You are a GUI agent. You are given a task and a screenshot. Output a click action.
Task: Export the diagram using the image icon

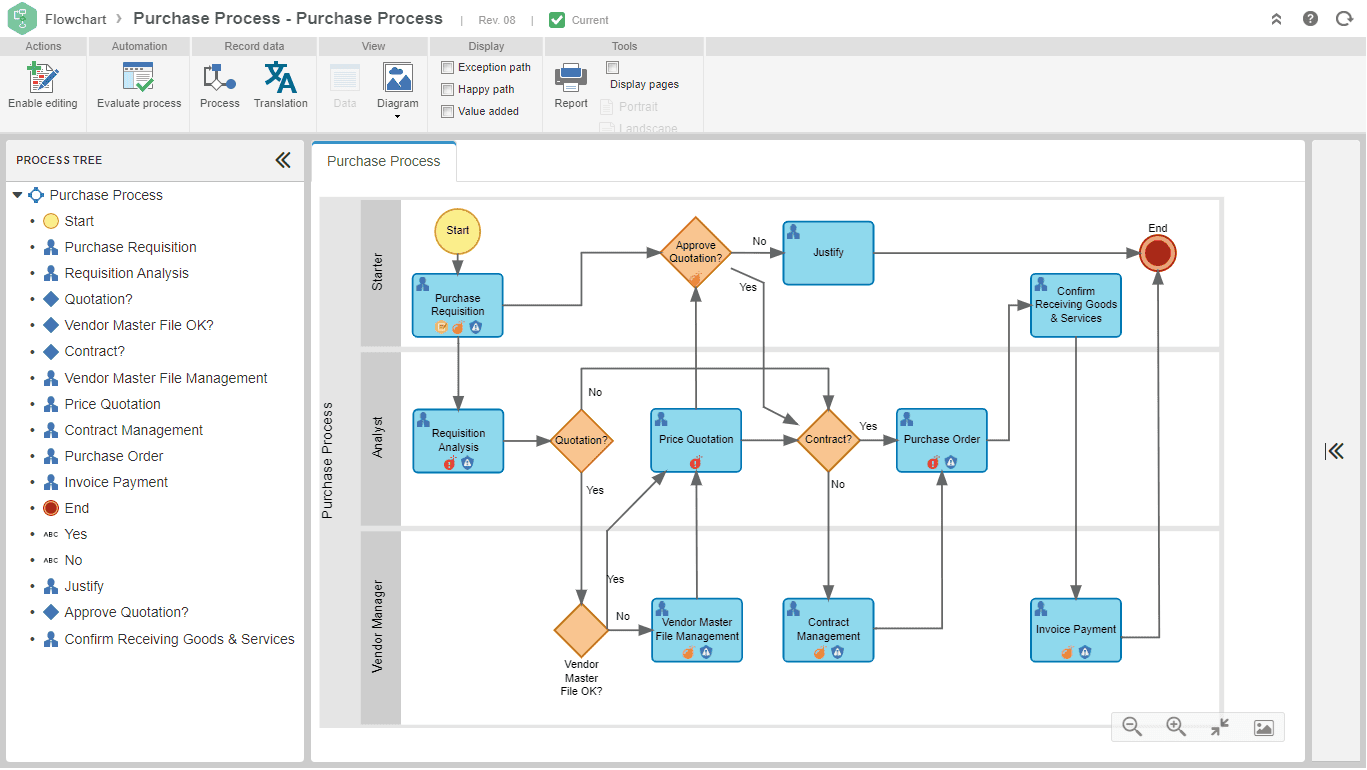click(1263, 727)
